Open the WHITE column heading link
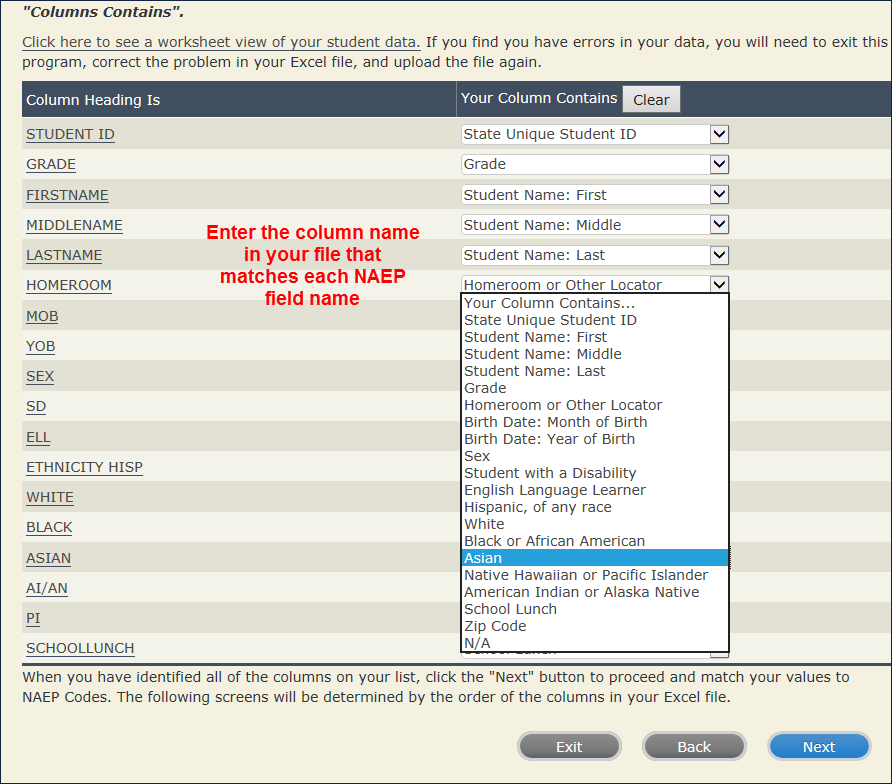This screenshot has height=784, width=892. point(50,497)
